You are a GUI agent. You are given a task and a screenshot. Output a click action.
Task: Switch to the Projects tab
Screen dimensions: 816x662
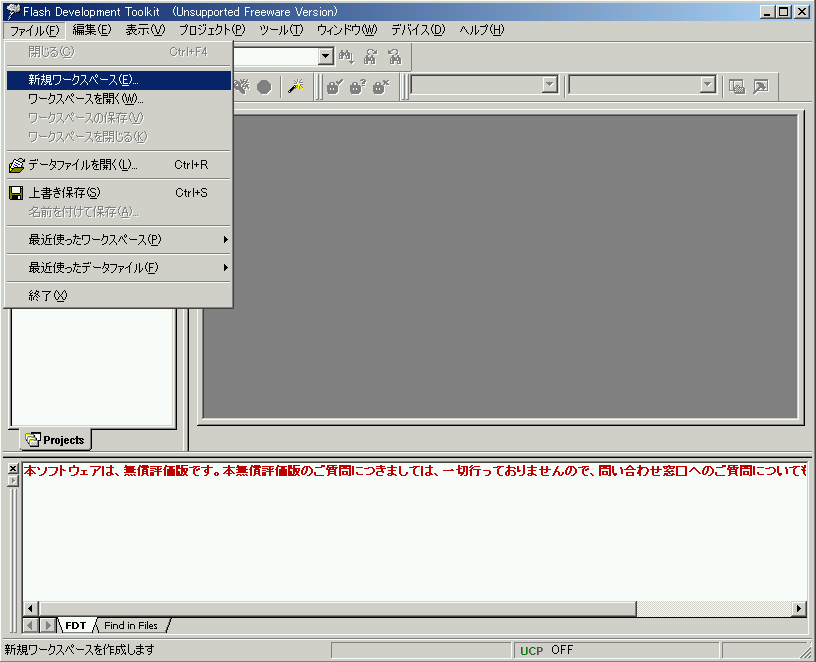[x=56, y=440]
